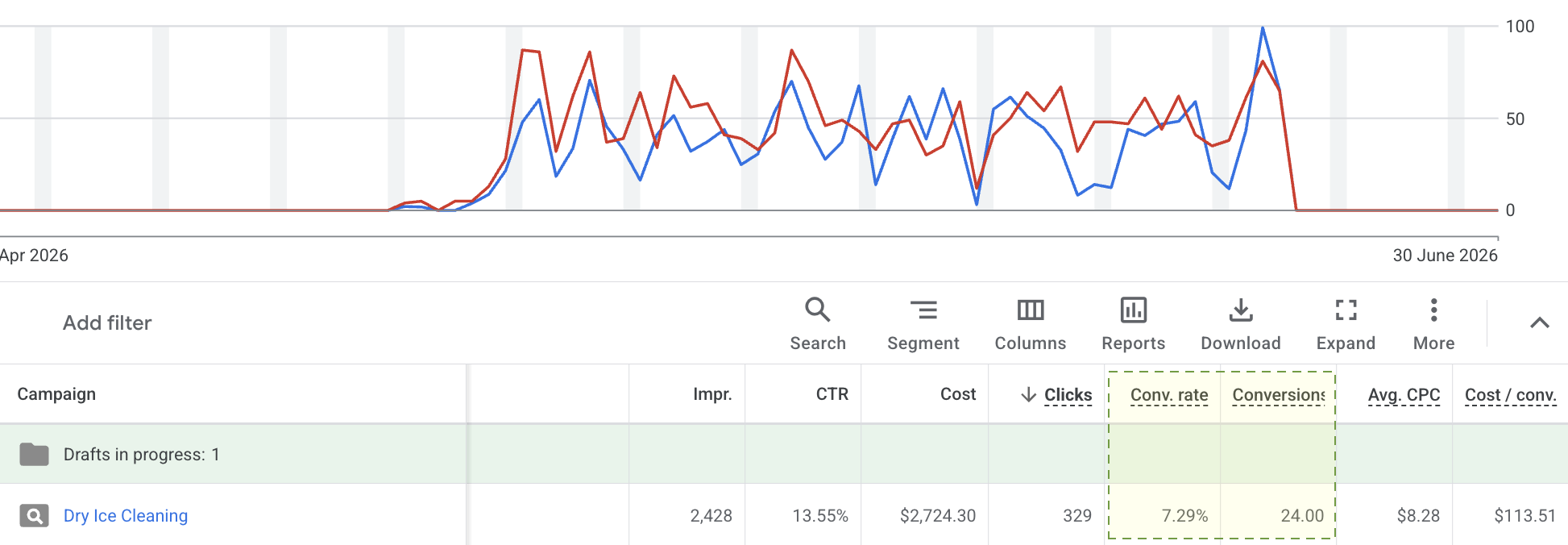Open the More three-dot menu
1568x545 pixels.
click(x=1433, y=310)
